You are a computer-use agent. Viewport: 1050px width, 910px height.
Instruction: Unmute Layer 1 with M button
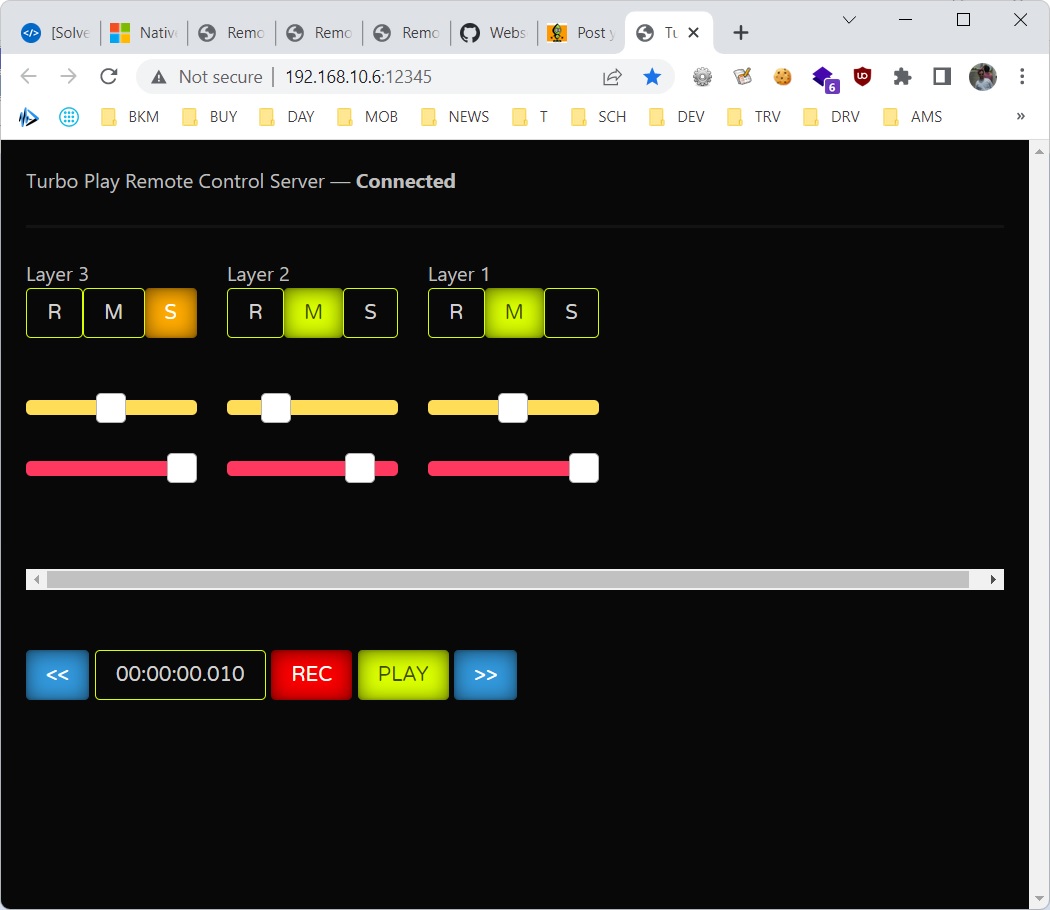pyautogui.click(x=514, y=313)
